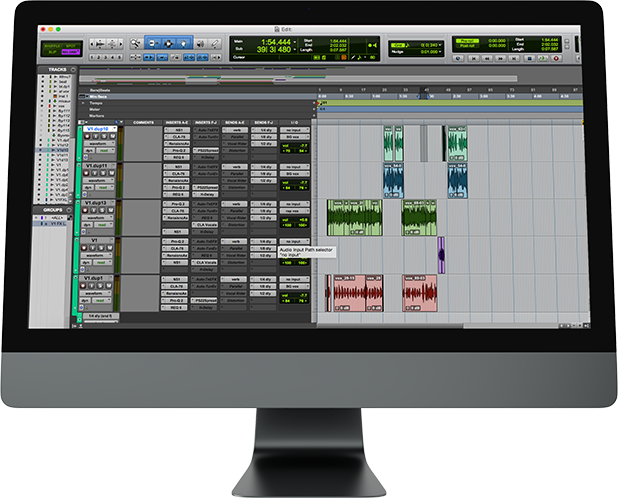Click the Fast Forward transport button

501,58
